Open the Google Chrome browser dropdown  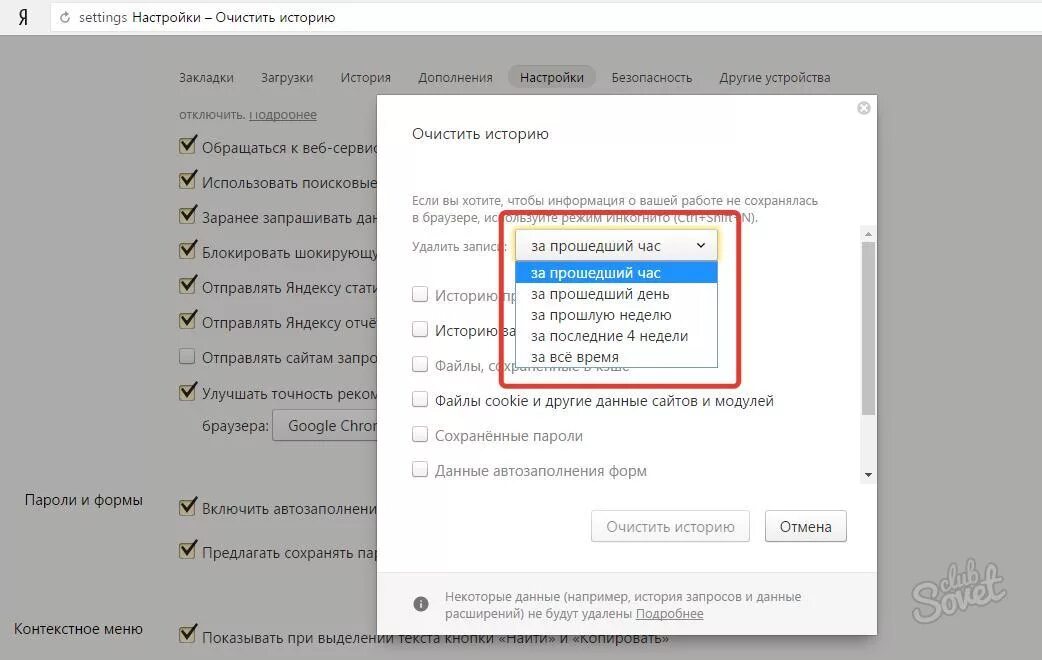pos(325,426)
